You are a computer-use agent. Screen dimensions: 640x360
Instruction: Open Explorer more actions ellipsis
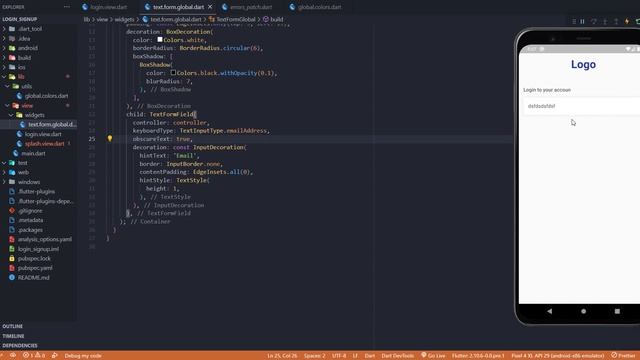tap(67, 7)
